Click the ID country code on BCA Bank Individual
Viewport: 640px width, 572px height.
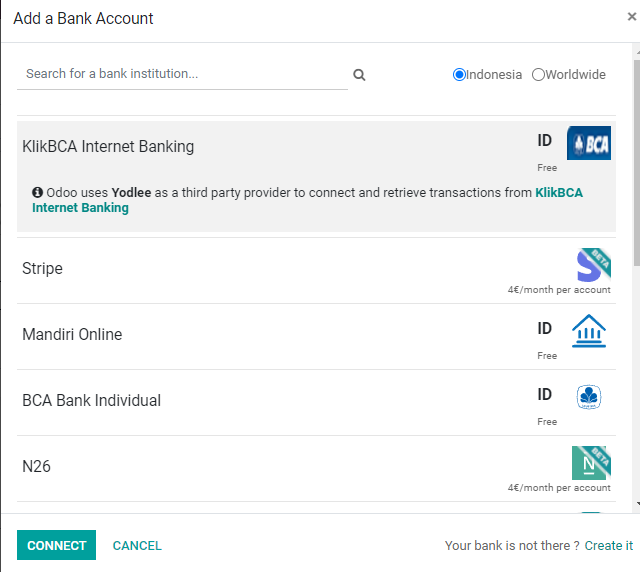tap(544, 395)
